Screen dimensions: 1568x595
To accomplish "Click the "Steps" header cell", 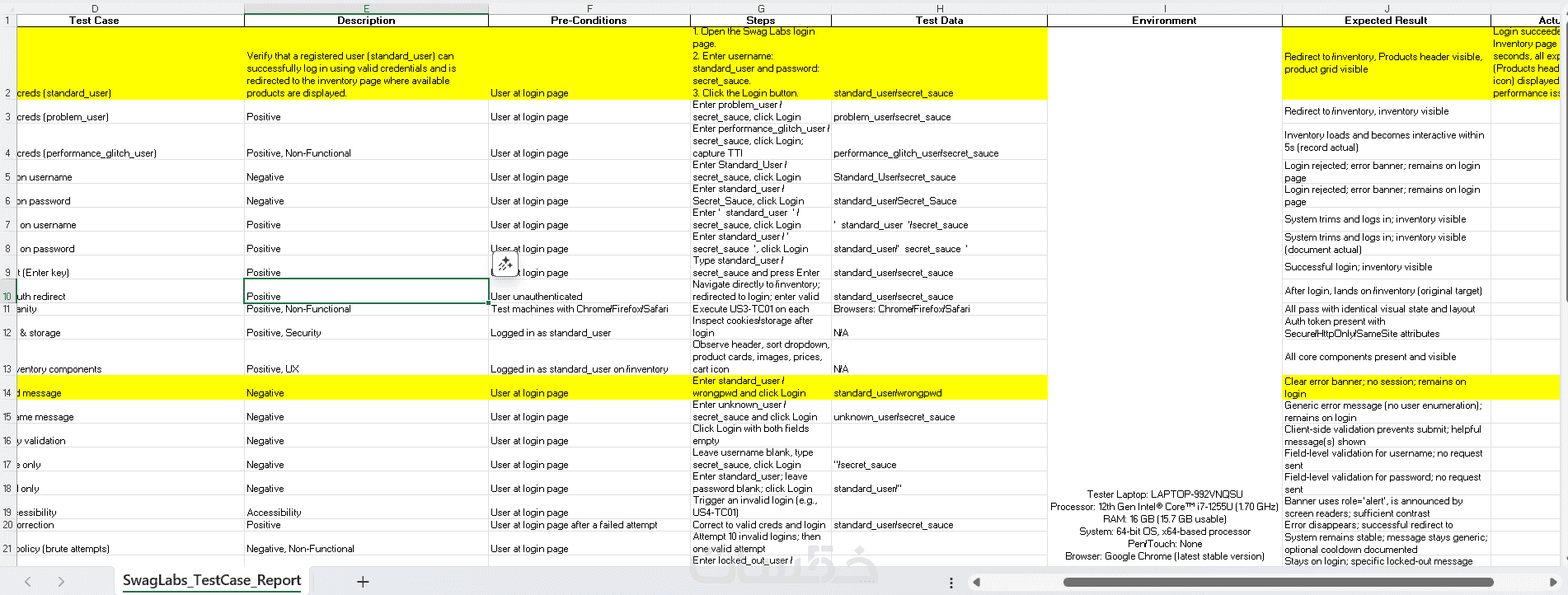I will click(x=761, y=21).
